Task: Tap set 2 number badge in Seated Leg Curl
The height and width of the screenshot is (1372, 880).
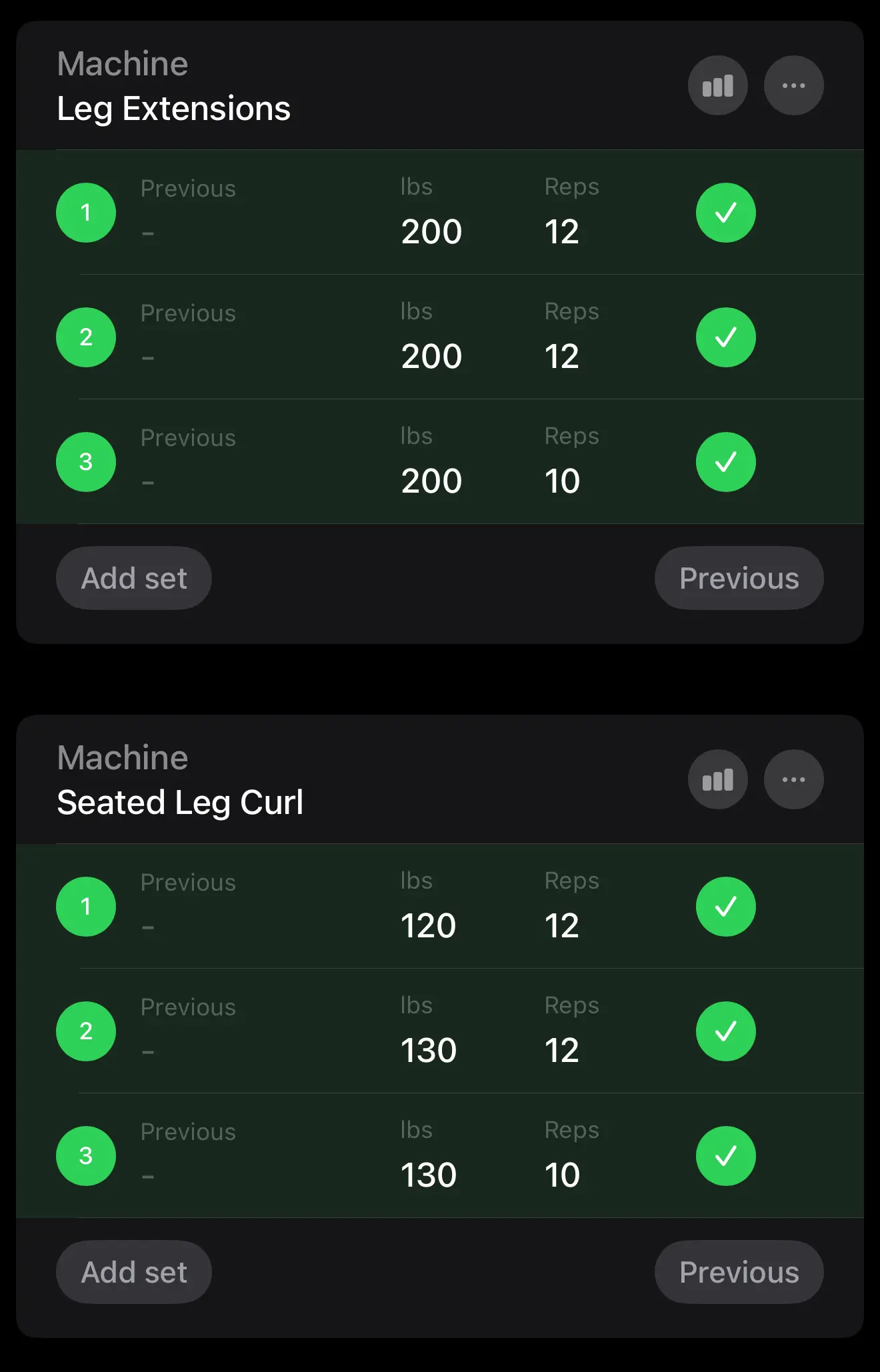Action: pos(86,1031)
